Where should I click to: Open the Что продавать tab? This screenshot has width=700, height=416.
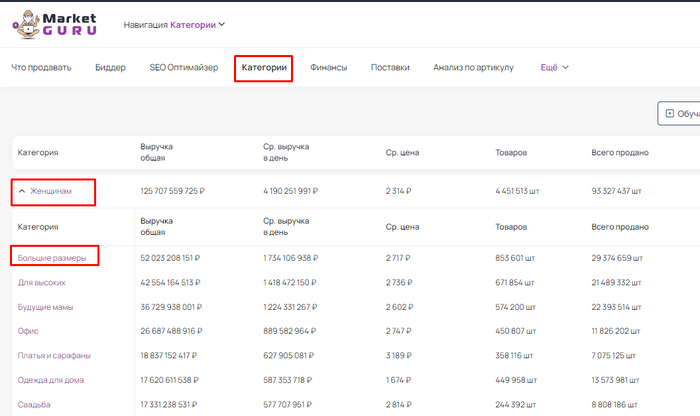41,68
